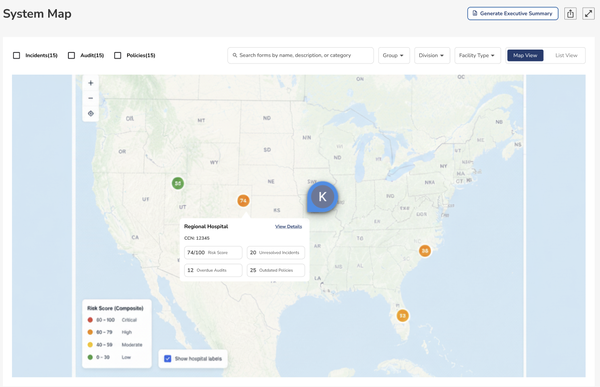The width and height of the screenshot is (600, 387).
Task: Click the Regional Hospital title in popup
Action: 206,227
